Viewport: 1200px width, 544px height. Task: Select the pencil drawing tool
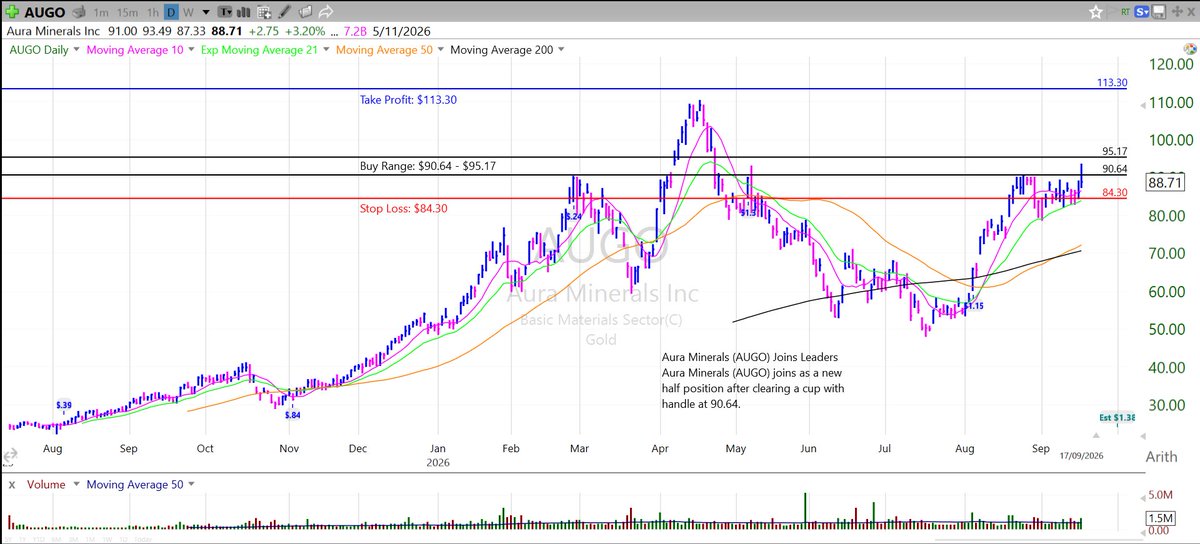click(284, 13)
